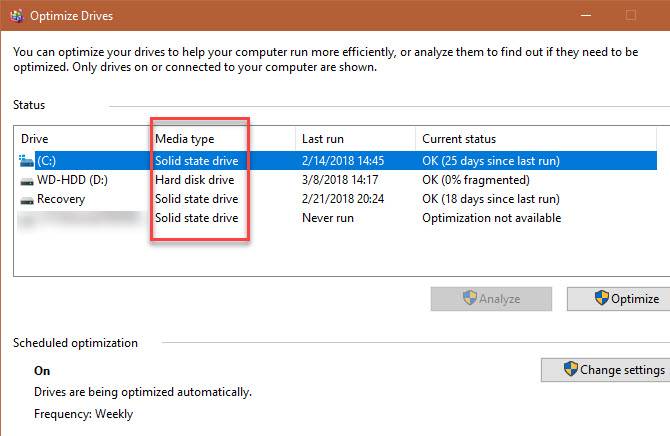This screenshot has height=436, width=670.
Task: Sort by the Media type column header
Action: [184, 138]
